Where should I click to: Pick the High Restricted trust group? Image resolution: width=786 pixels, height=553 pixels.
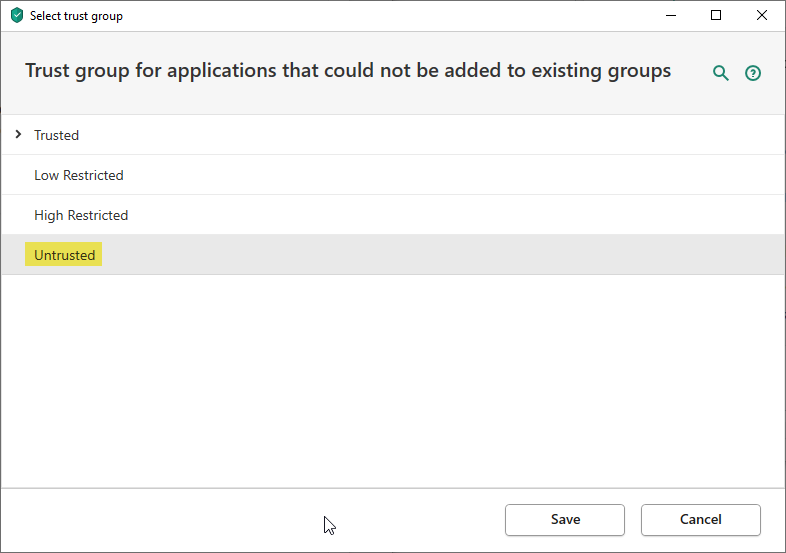[x=81, y=215]
